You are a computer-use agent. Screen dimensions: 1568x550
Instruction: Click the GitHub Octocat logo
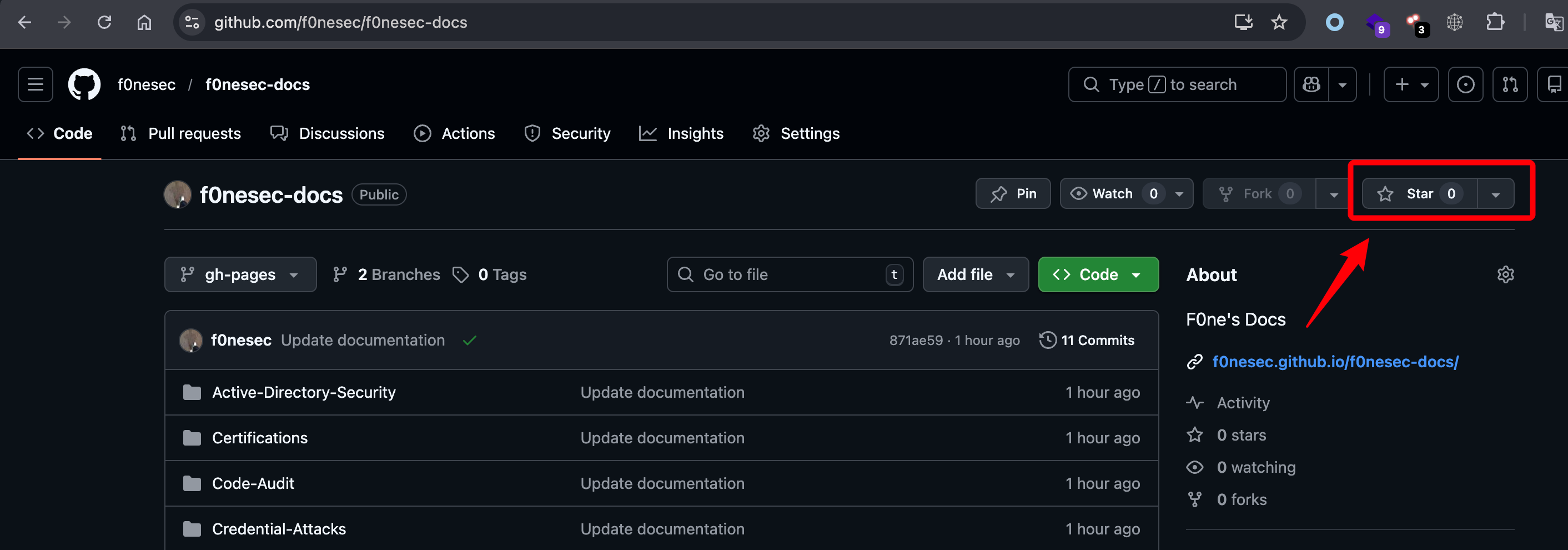pyautogui.click(x=84, y=84)
